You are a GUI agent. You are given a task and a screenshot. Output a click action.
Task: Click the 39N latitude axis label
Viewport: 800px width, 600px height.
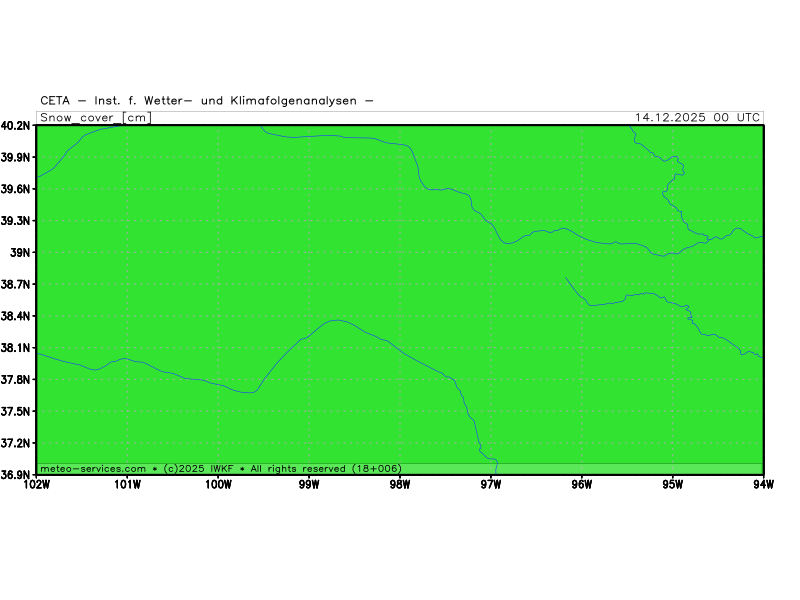click(x=22, y=253)
